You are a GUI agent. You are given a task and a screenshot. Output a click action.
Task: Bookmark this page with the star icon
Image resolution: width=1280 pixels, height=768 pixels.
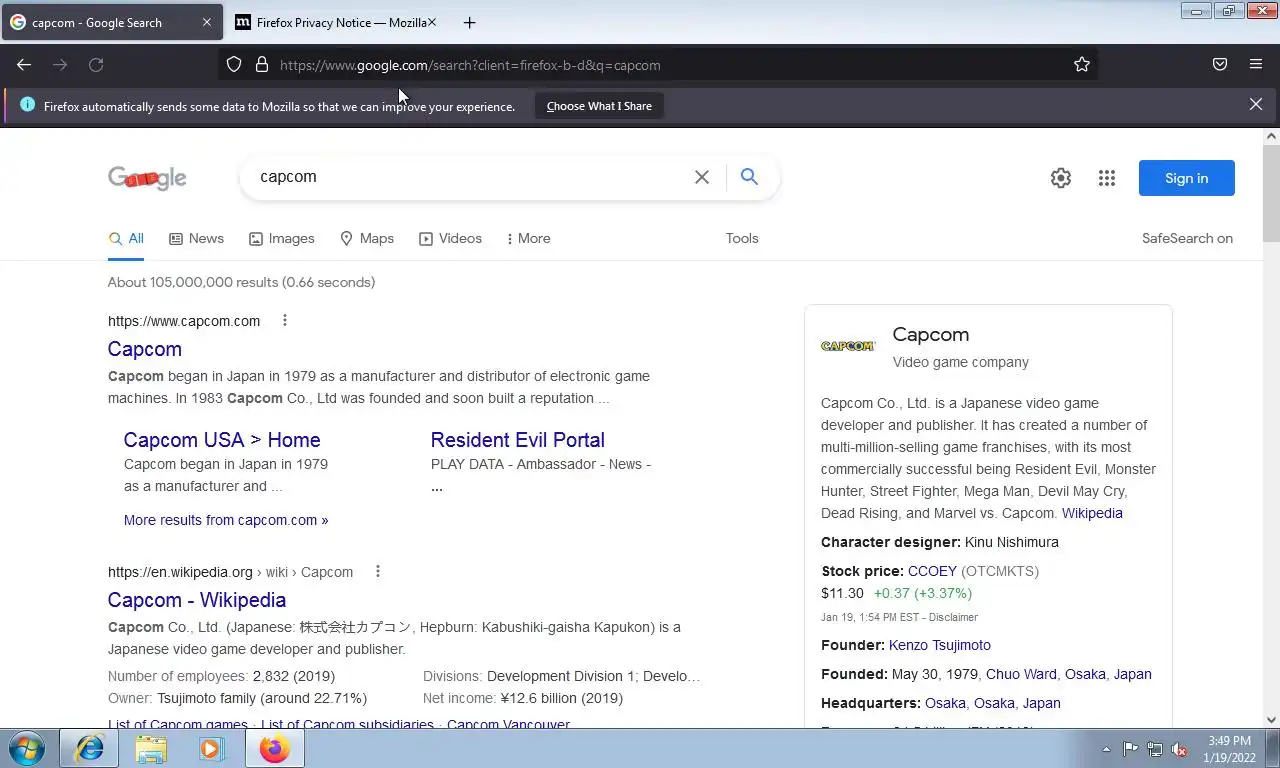click(1082, 65)
